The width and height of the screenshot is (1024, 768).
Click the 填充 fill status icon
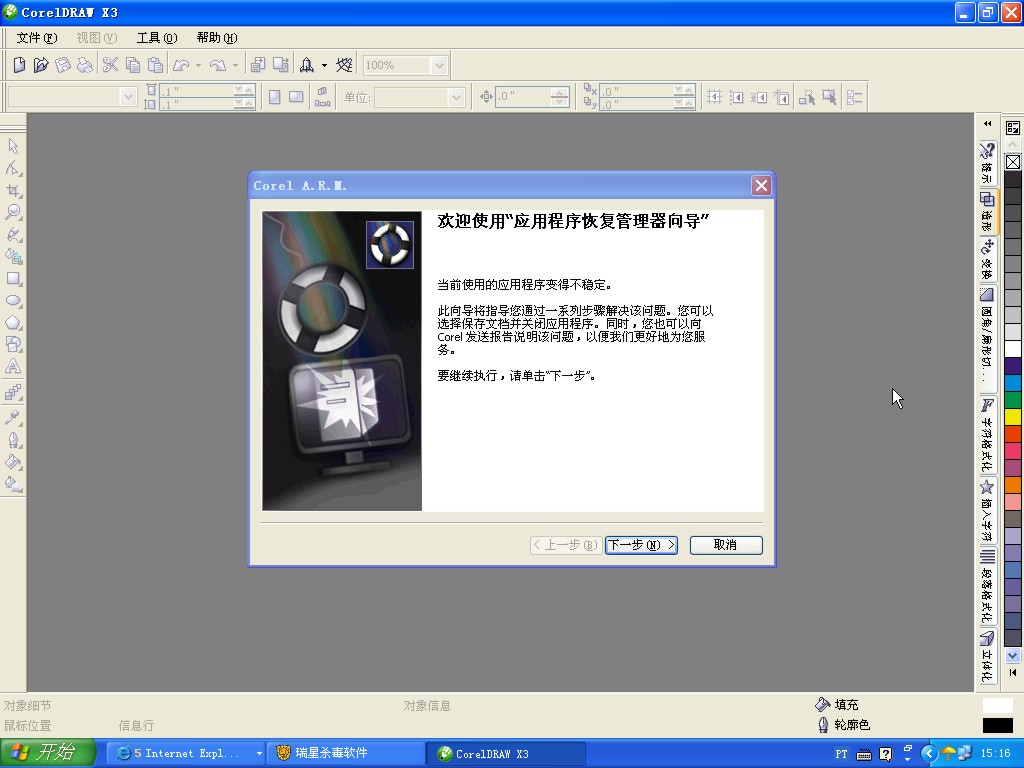(822, 704)
